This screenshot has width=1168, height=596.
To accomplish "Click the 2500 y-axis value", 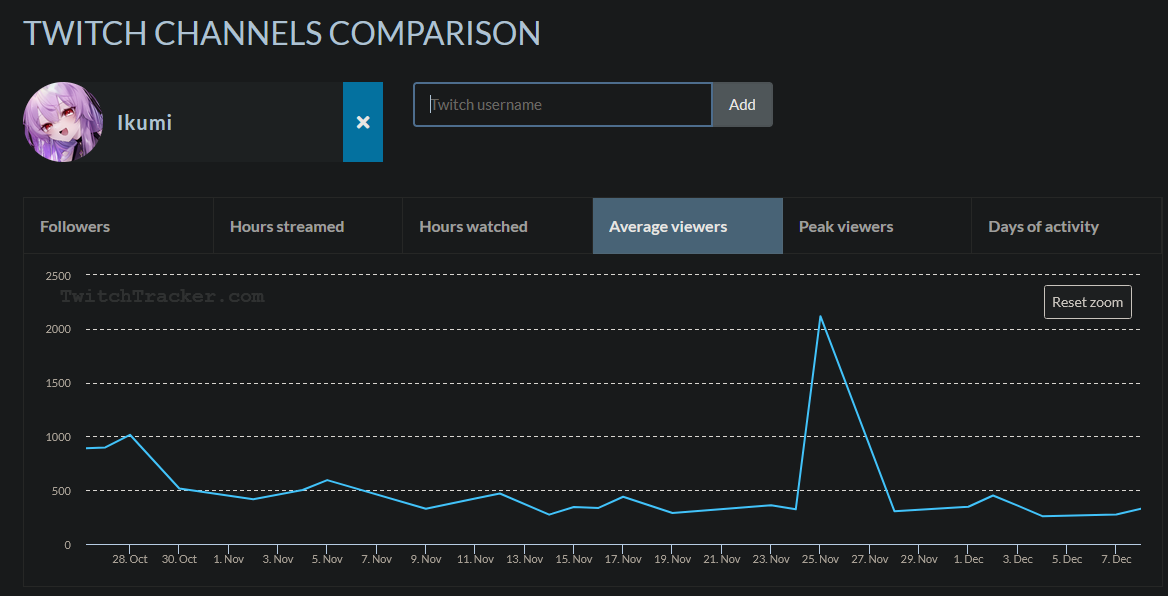I will click(x=58, y=276).
